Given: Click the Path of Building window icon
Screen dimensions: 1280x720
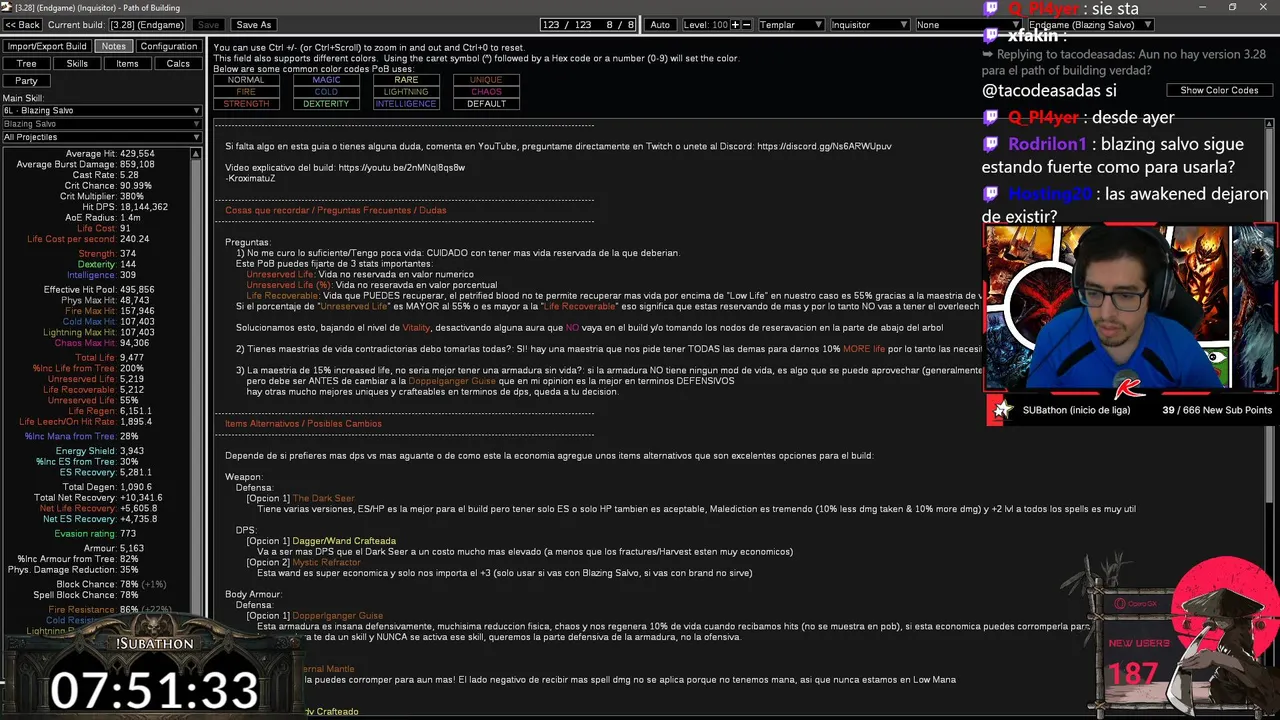Looking at the screenshot, I should (x=6, y=7).
